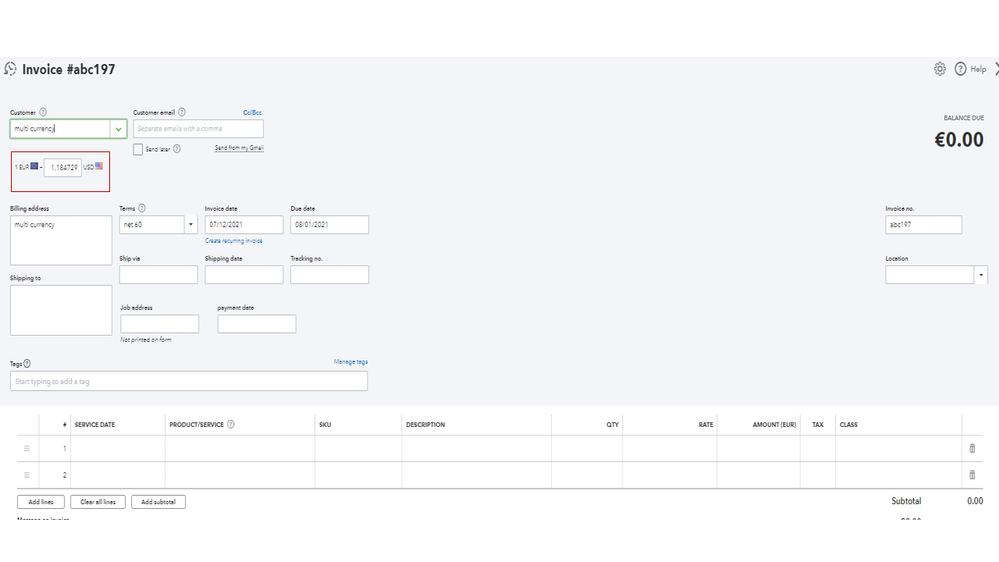Image resolution: width=999 pixels, height=562 pixels.
Task: Delete line 1 with trash icon
Action: (972, 449)
